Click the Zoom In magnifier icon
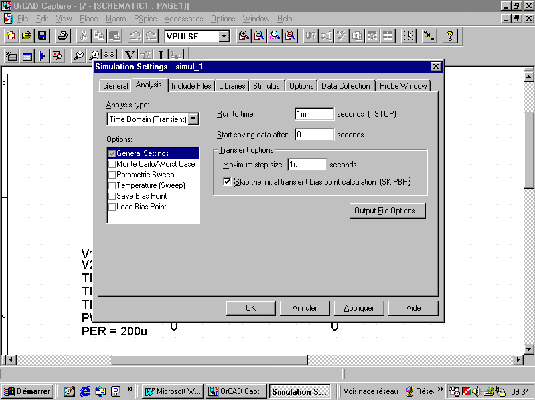The width and height of the screenshot is (535, 400). tap(244, 36)
